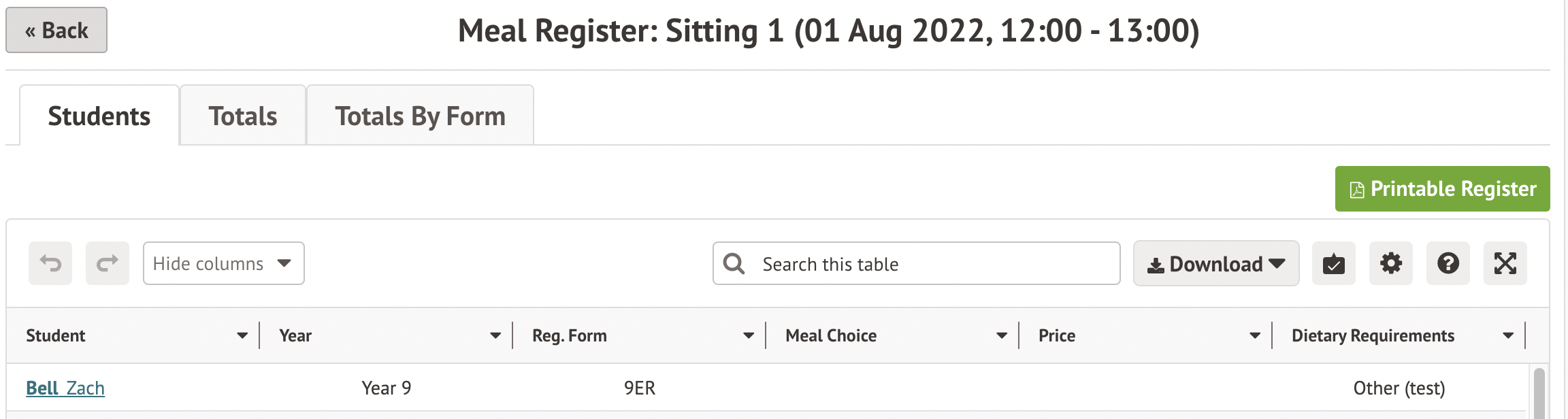Open table settings gear icon

pyautogui.click(x=1390, y=263)
